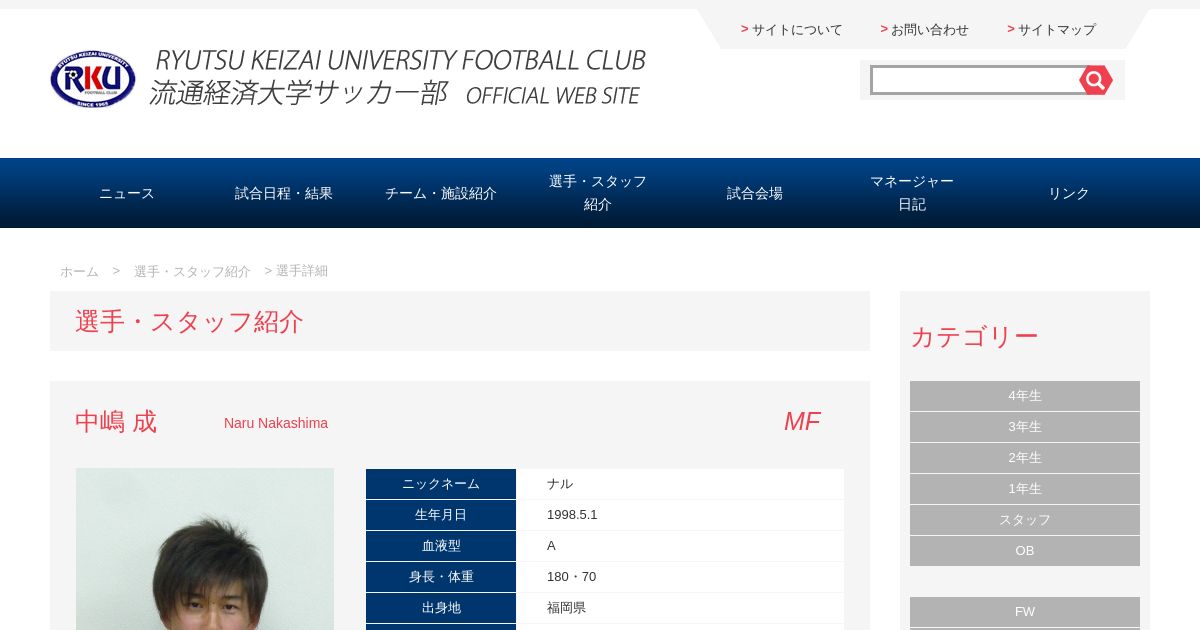
Task: Filter by スタッフ category
Action: [x=1025, y=520]
